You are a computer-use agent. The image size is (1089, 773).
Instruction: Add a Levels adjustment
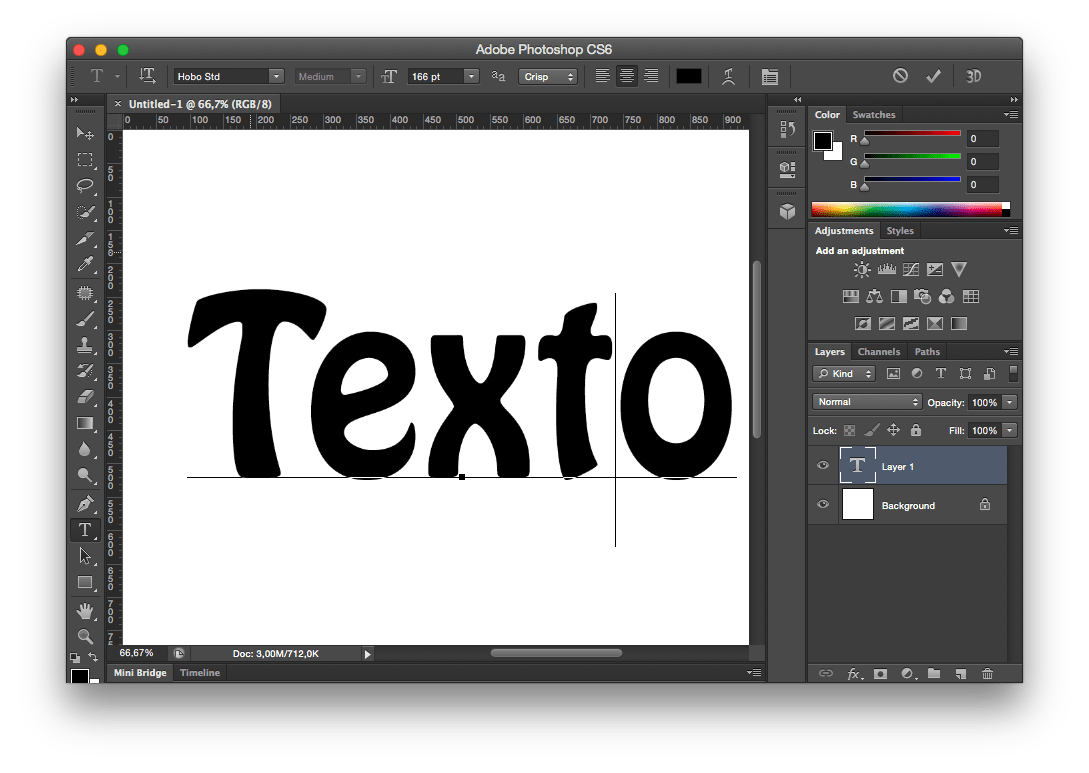[887, 269]
